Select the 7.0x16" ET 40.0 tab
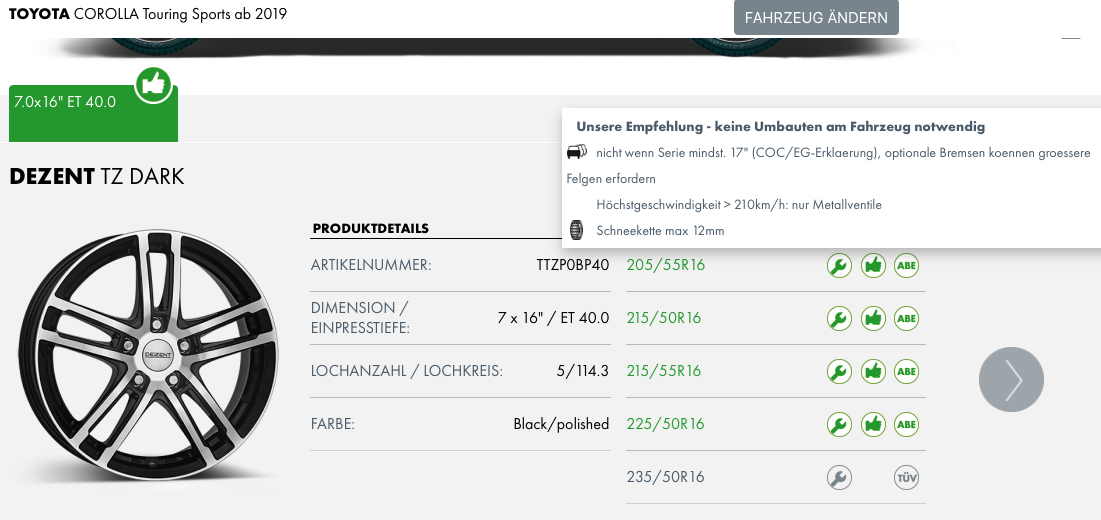Viewport: 1101px width, 520px height. coord(93,114)
